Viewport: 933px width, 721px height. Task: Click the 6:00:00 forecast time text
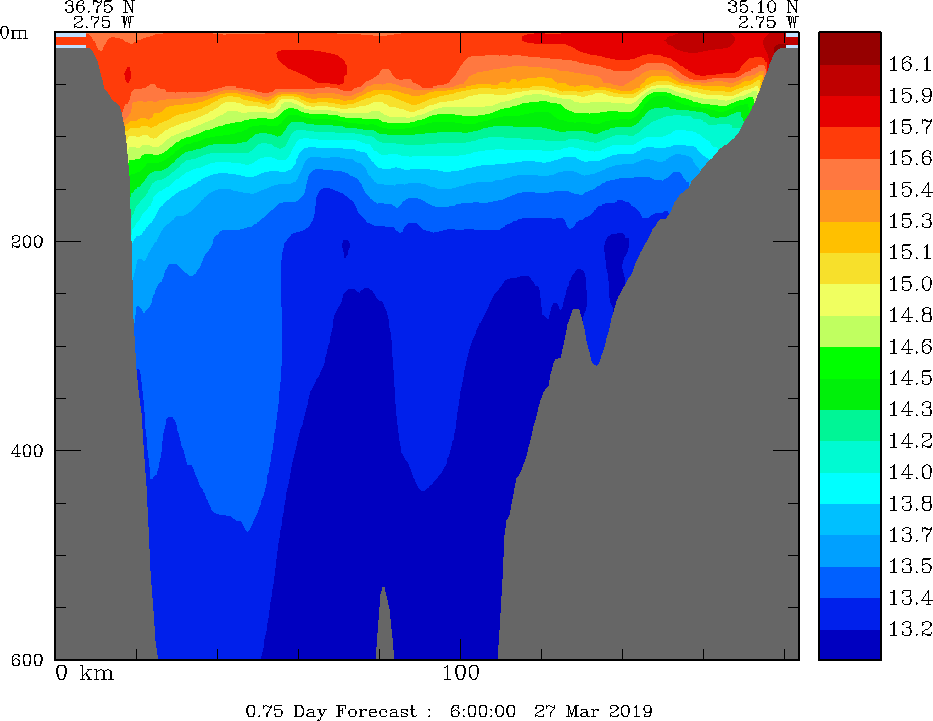(x=483, y=711)
